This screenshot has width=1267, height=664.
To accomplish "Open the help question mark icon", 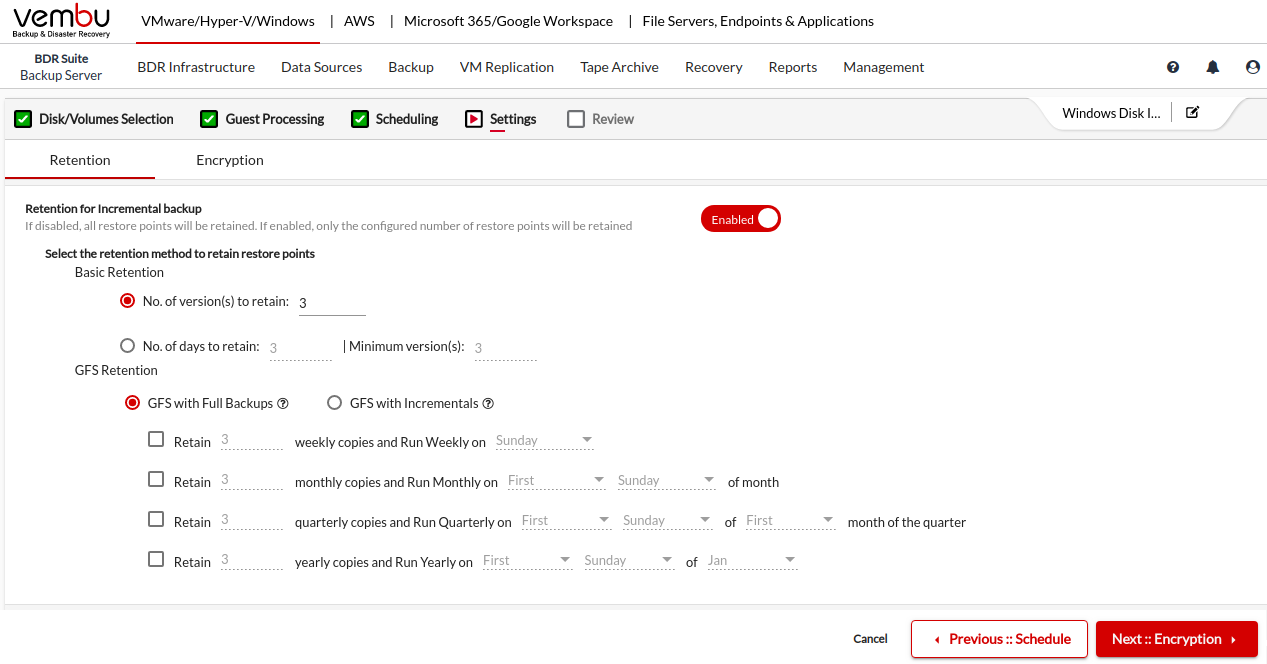I will 1173,67.
